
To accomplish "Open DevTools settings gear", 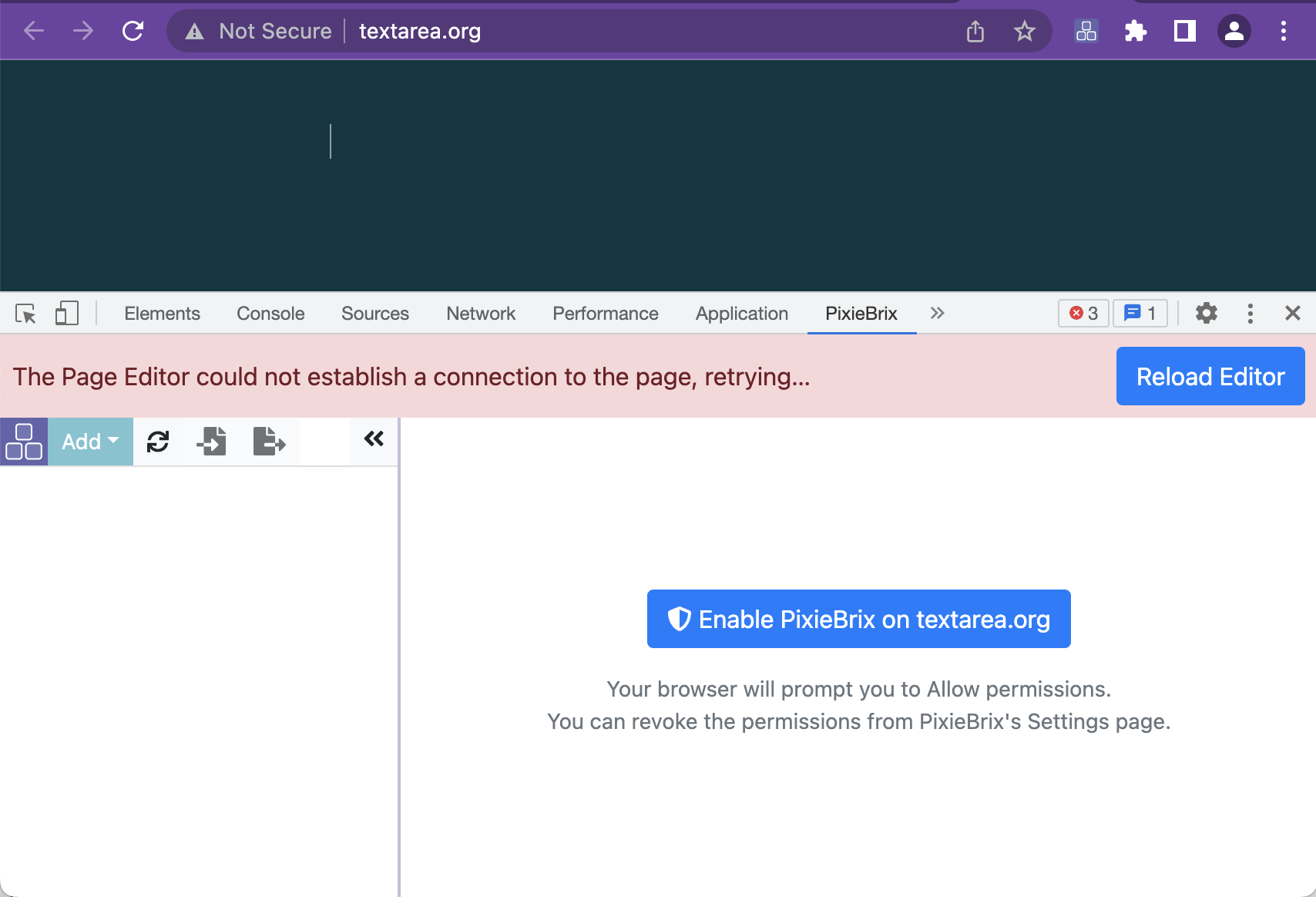I will click(1206, 313).
